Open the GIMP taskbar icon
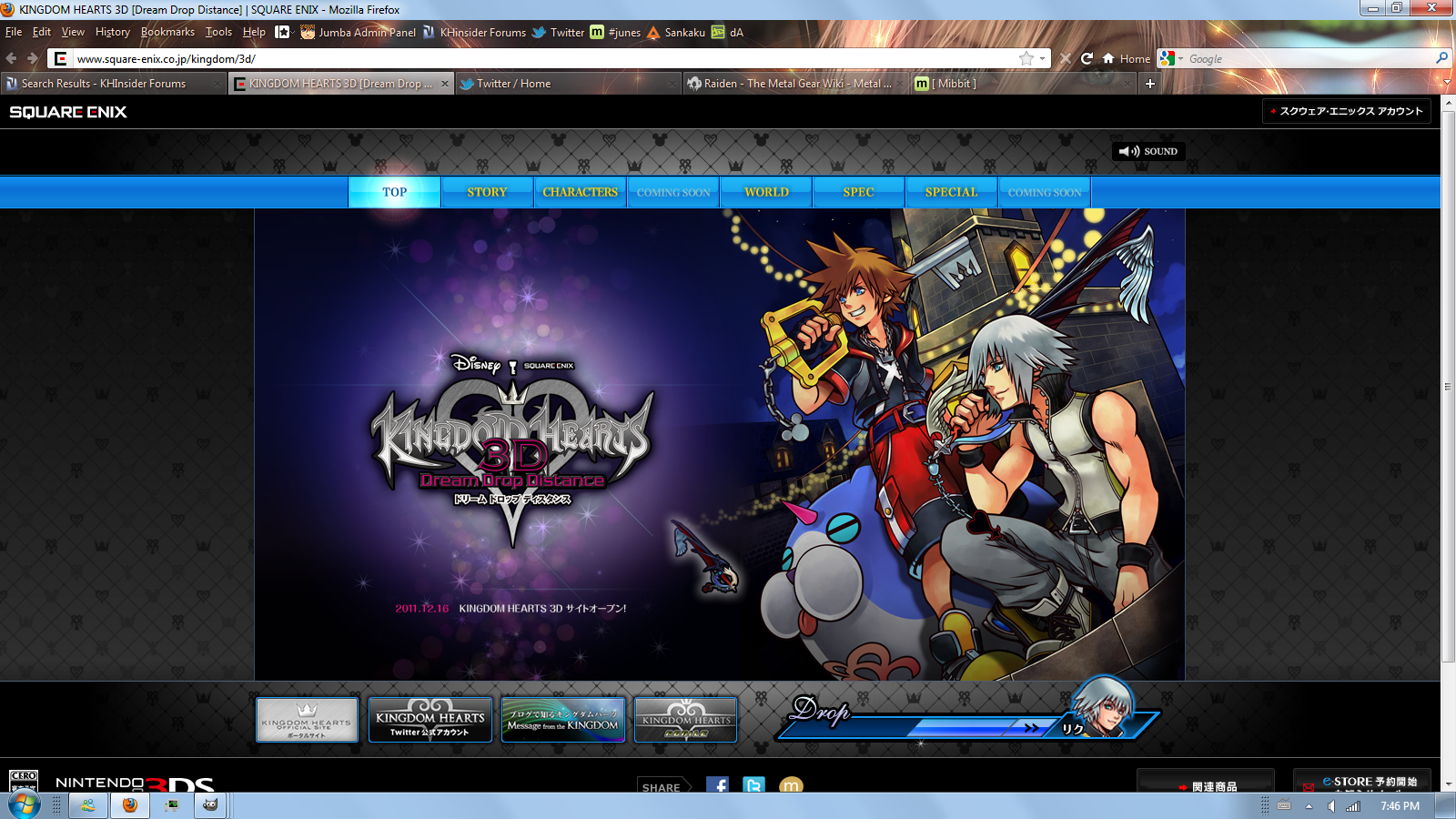The width and height of the screenshot is (1456, 819). 210,805
